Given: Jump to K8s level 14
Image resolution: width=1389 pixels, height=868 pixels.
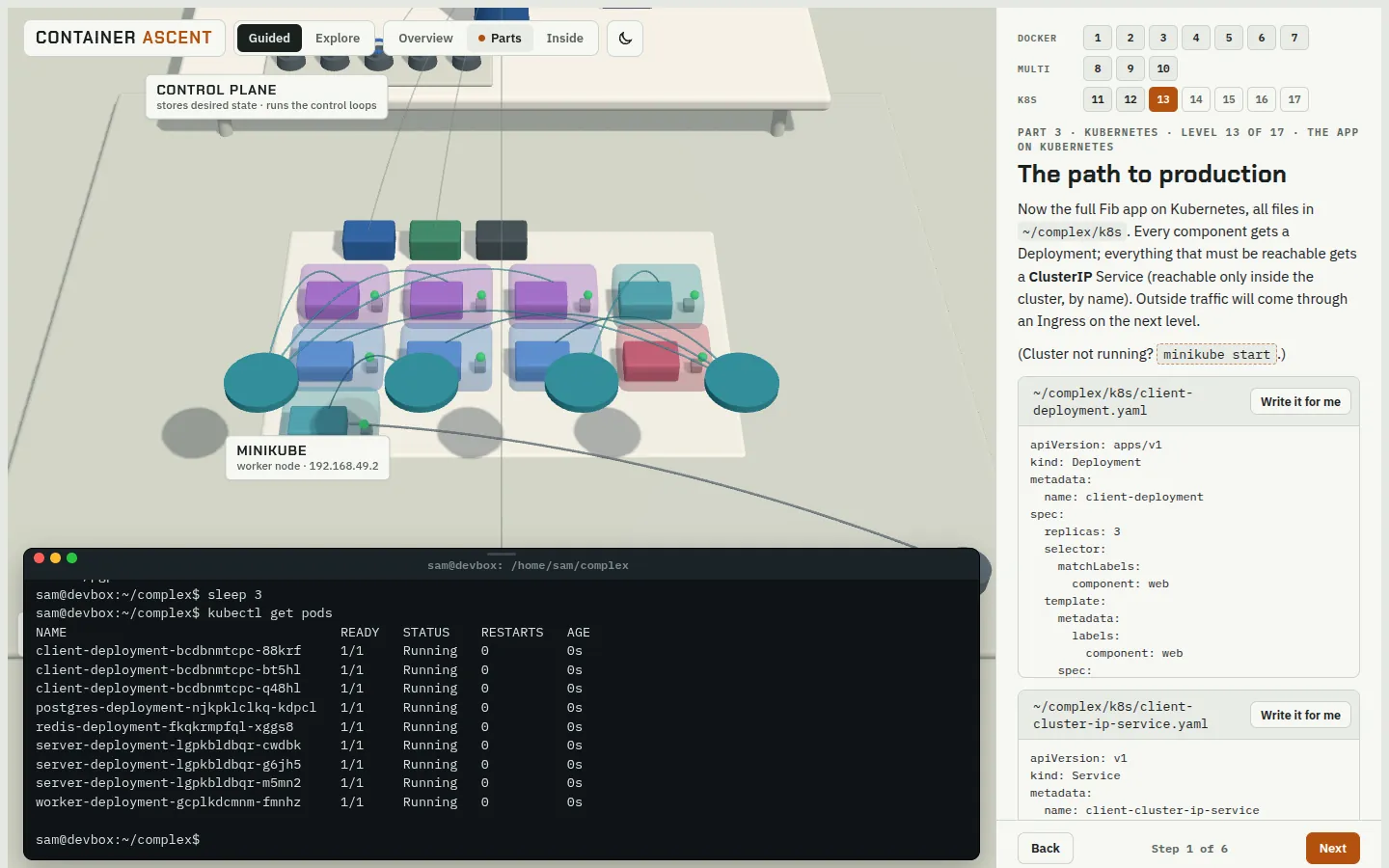Looking at the screenshot, I should 1196,99.
